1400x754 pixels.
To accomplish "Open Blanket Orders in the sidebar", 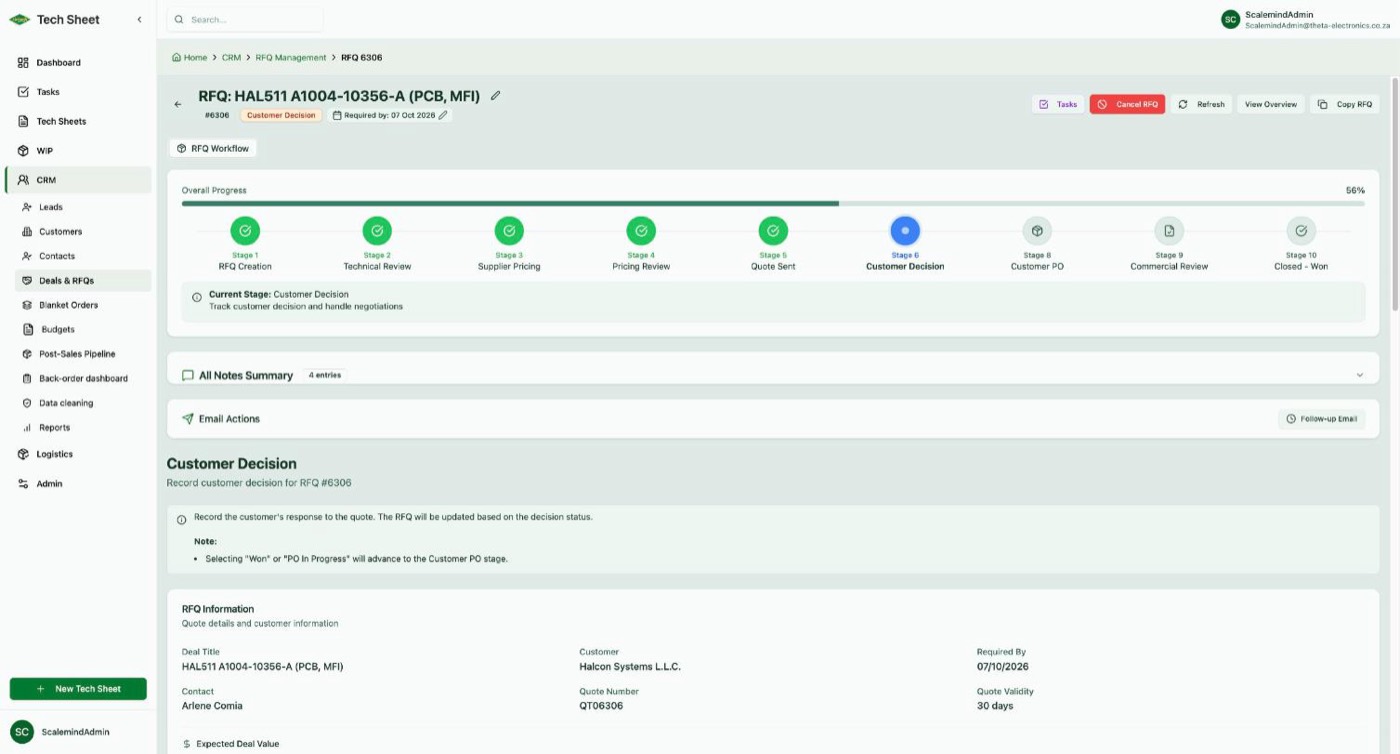I will coord(82,305).
